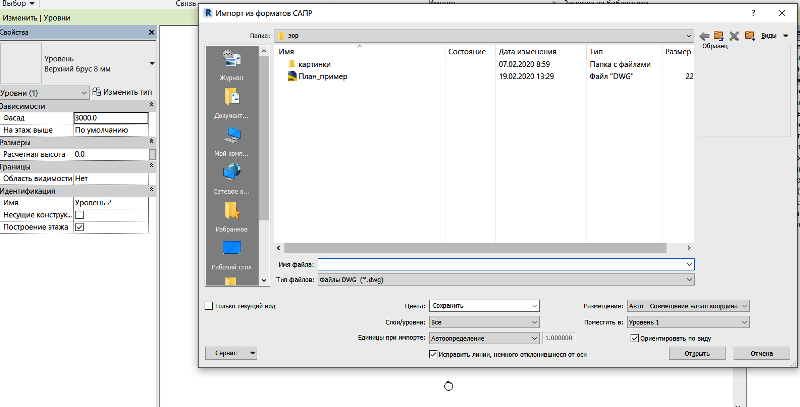This screenshot has width=800, height=407.
Task: Click places bar scroll down arrow
Action: (263, 279)
